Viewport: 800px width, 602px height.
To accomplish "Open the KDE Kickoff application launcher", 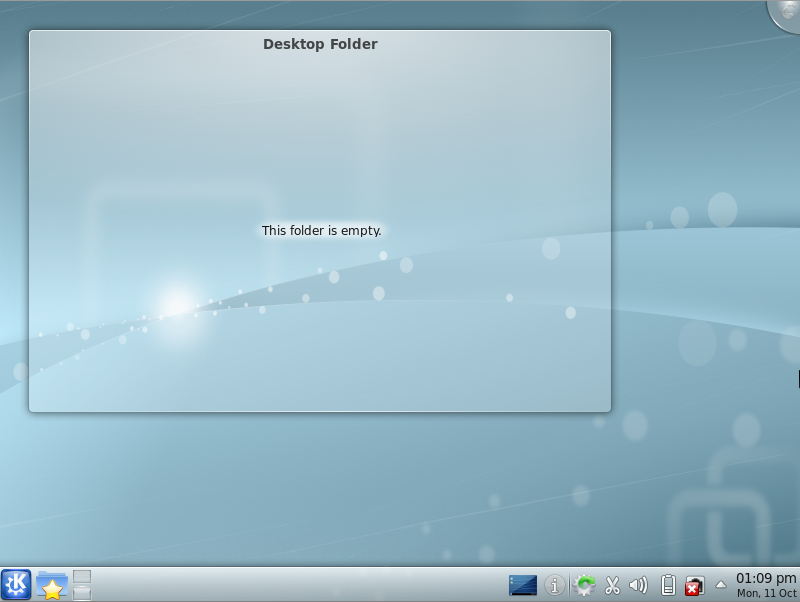I will 16,585.
